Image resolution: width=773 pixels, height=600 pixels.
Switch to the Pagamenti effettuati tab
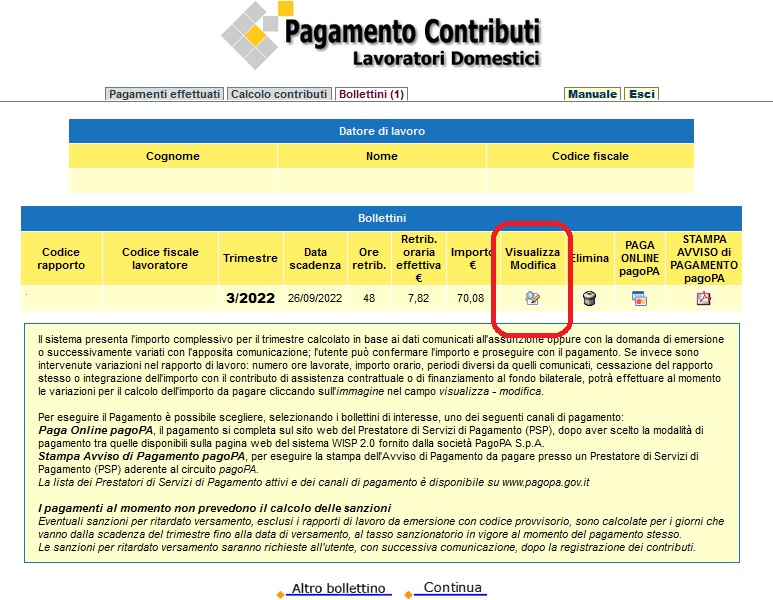click(164, 94)
